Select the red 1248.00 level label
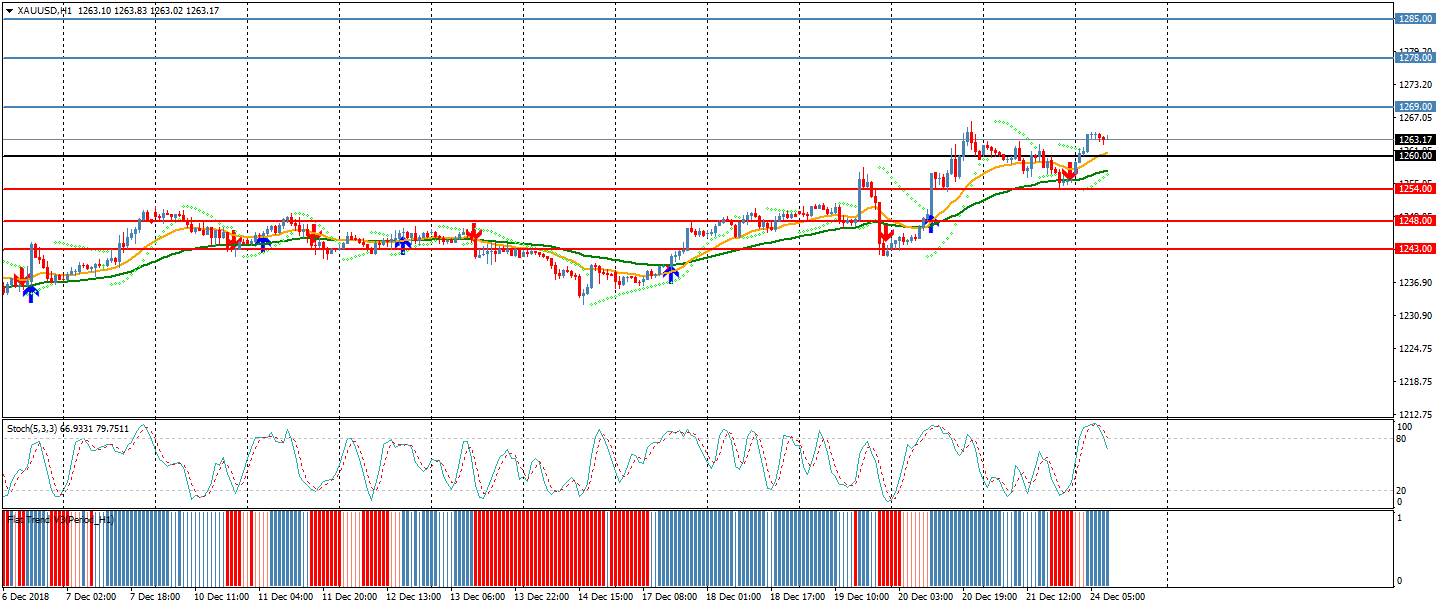The image size is (1436, 608). click(x=1414, y=221)
